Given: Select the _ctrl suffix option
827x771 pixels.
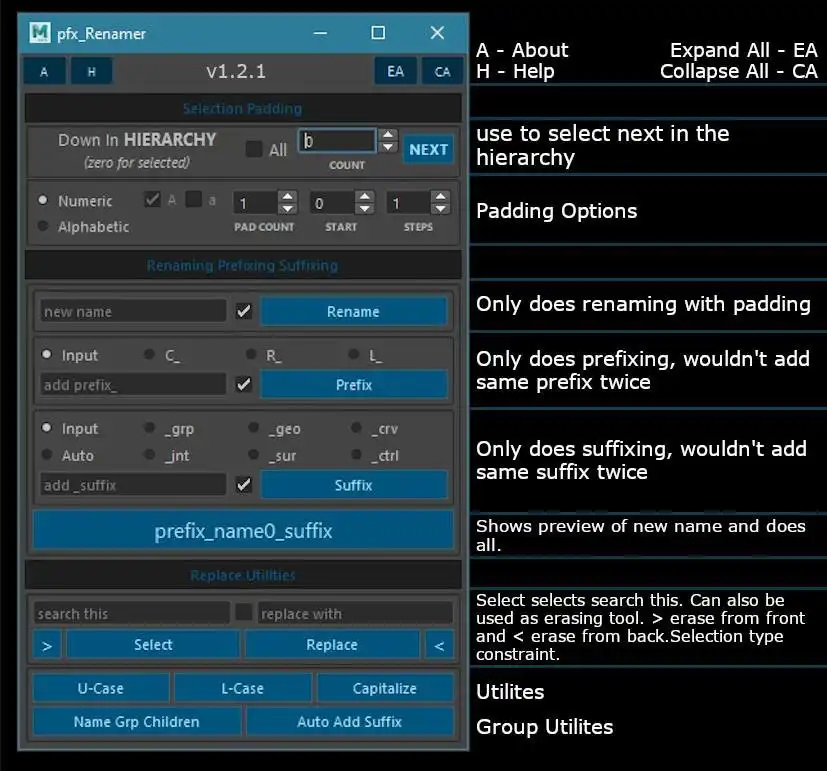Looking at the screenshot, I should (x=357, y=455).
